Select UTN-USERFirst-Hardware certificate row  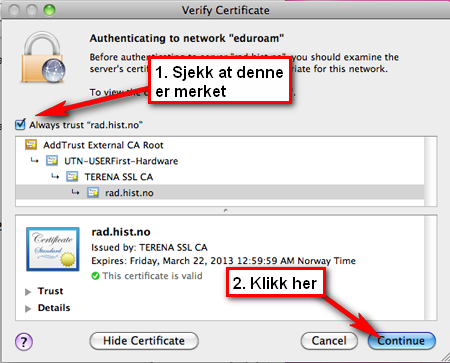click(220, 161)
